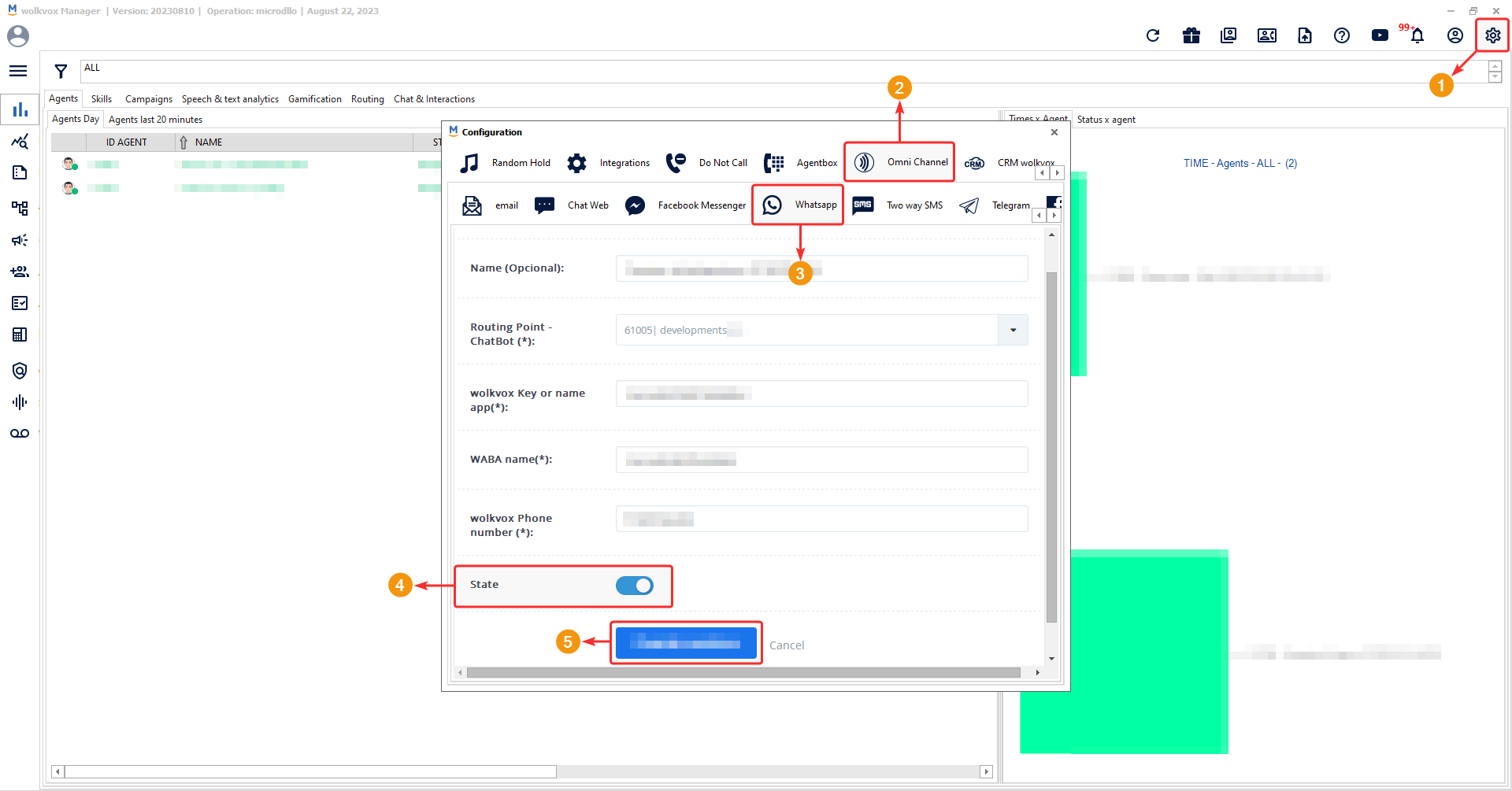
Task: Select the Whatsapp channel
Action: click(x=798, y=205)
